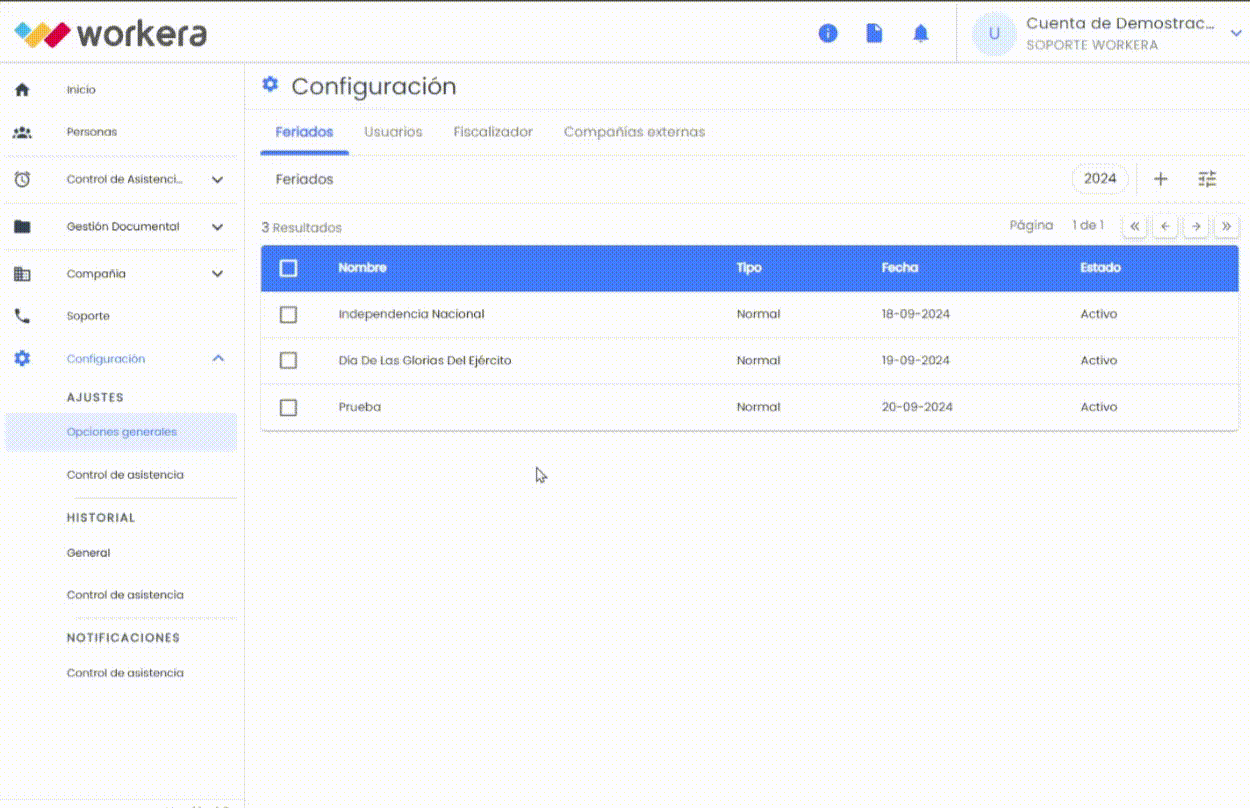This screenshot has height=808, width=1250.
Task: Switch to the Fiscalizador tab
Action: point(493,132)
